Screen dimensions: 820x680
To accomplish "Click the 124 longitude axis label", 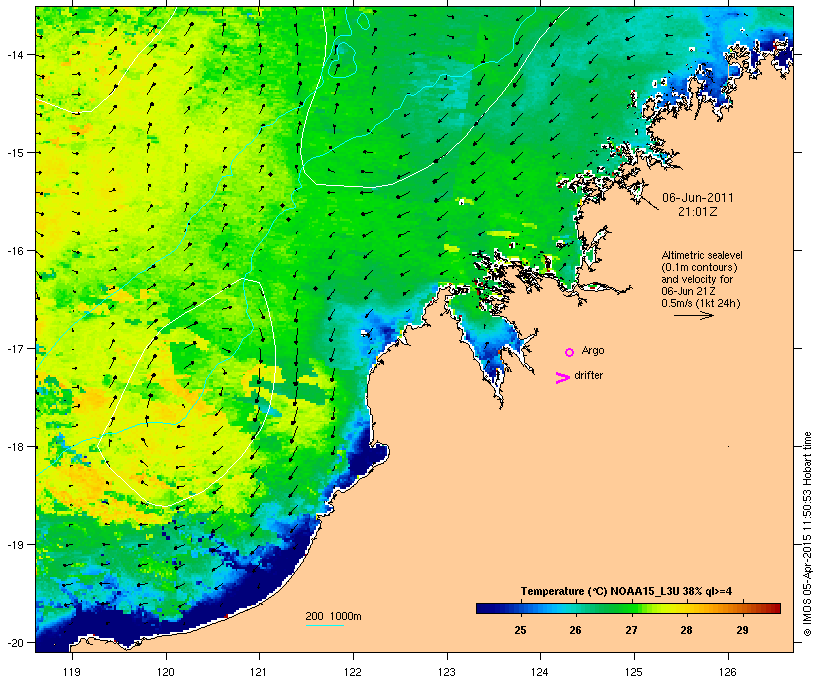I will click(540, 672).
